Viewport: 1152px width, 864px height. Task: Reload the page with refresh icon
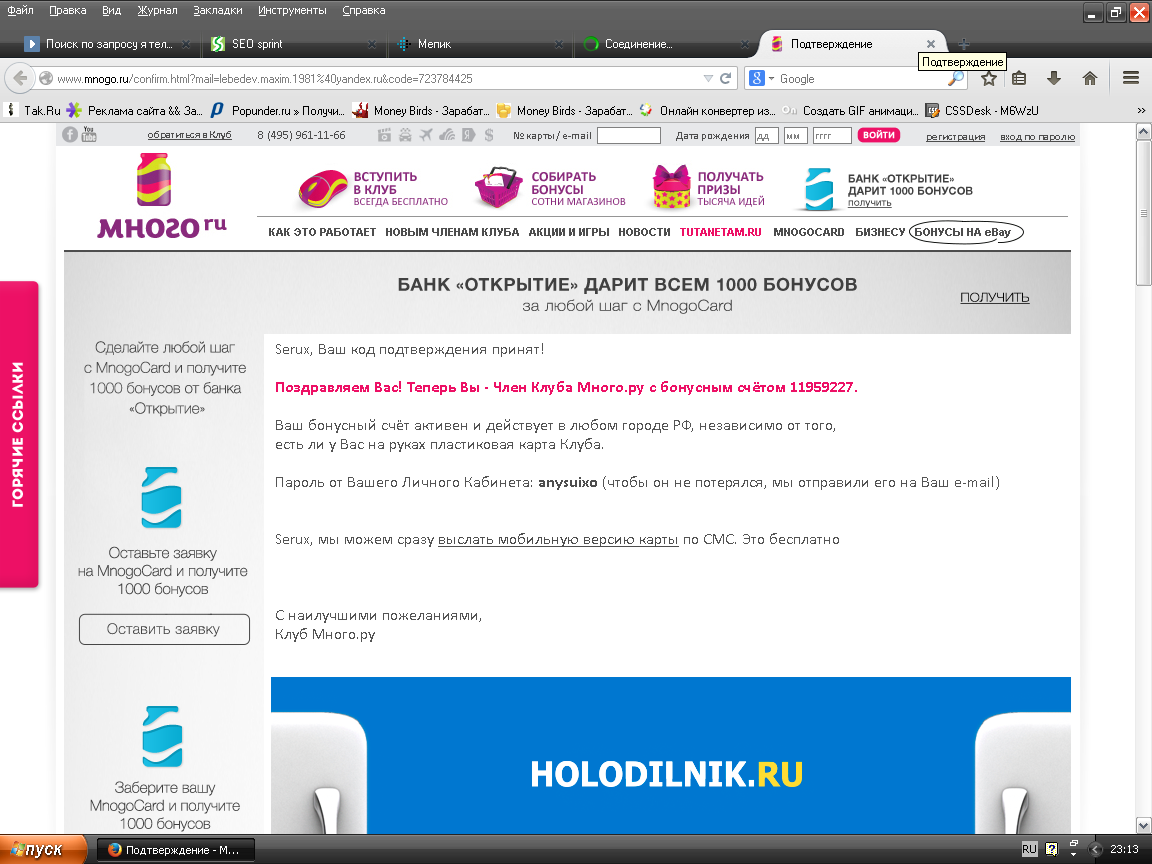pyautogui.click(x=726, y=78)
